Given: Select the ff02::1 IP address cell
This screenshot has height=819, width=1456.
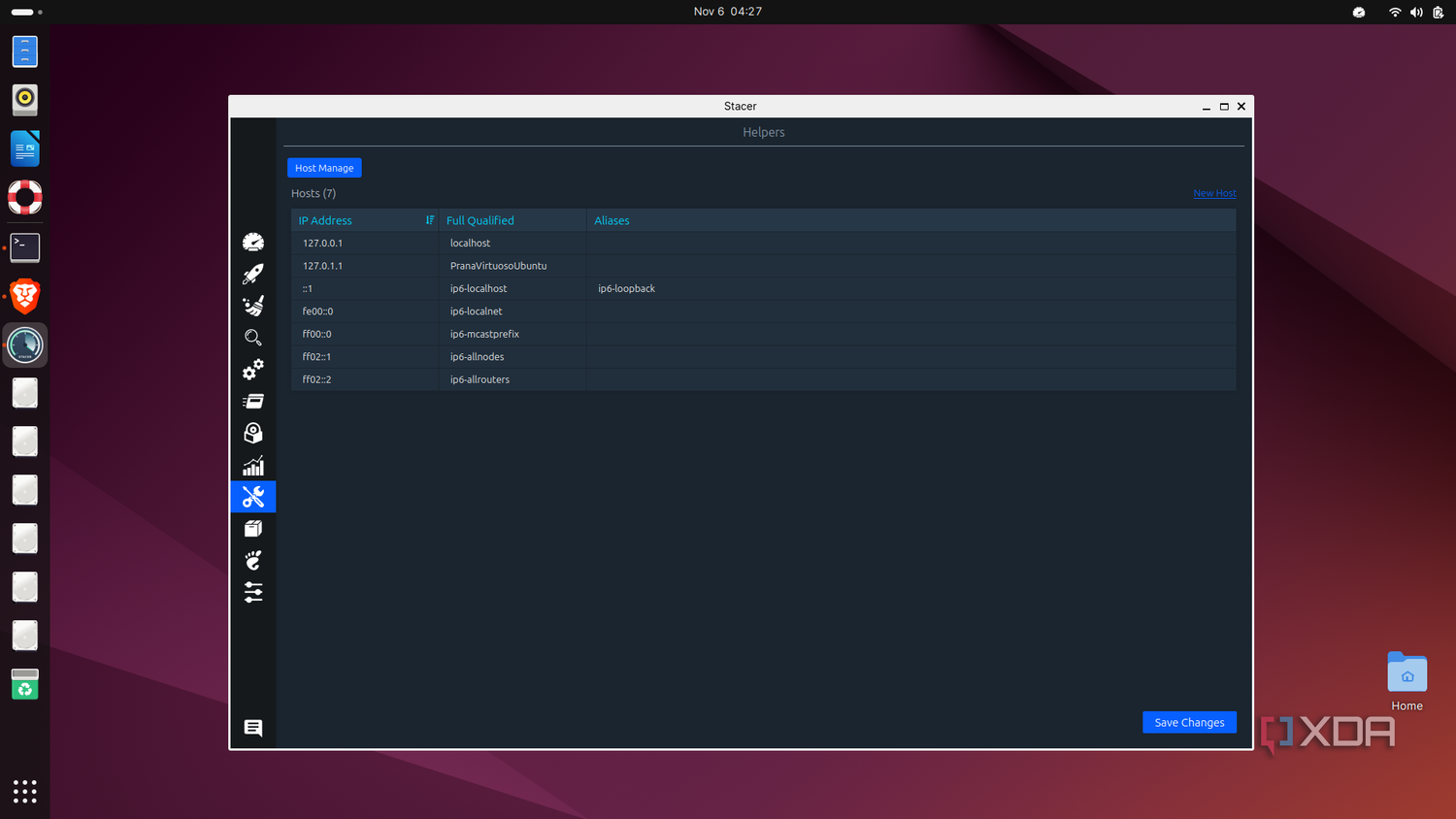Looking at the screenshot, I should [x=365, y=357].
